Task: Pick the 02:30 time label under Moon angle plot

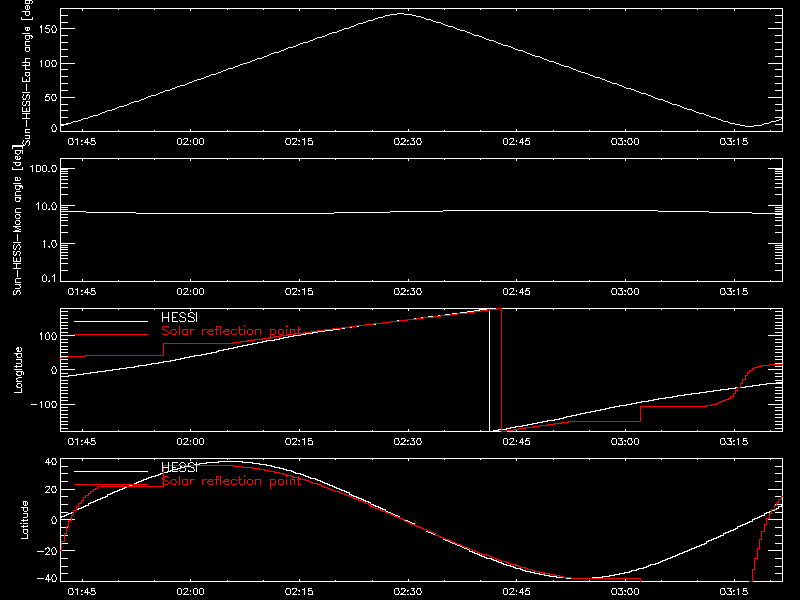Action: 408,292
